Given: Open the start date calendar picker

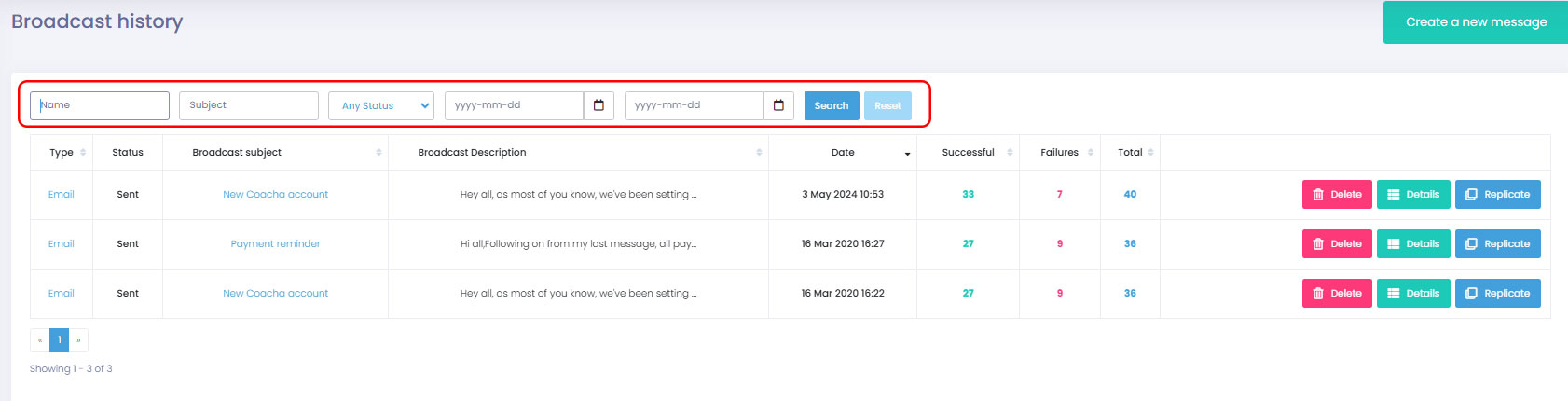Looking at the screenshot, I should (x=598, y=105).
